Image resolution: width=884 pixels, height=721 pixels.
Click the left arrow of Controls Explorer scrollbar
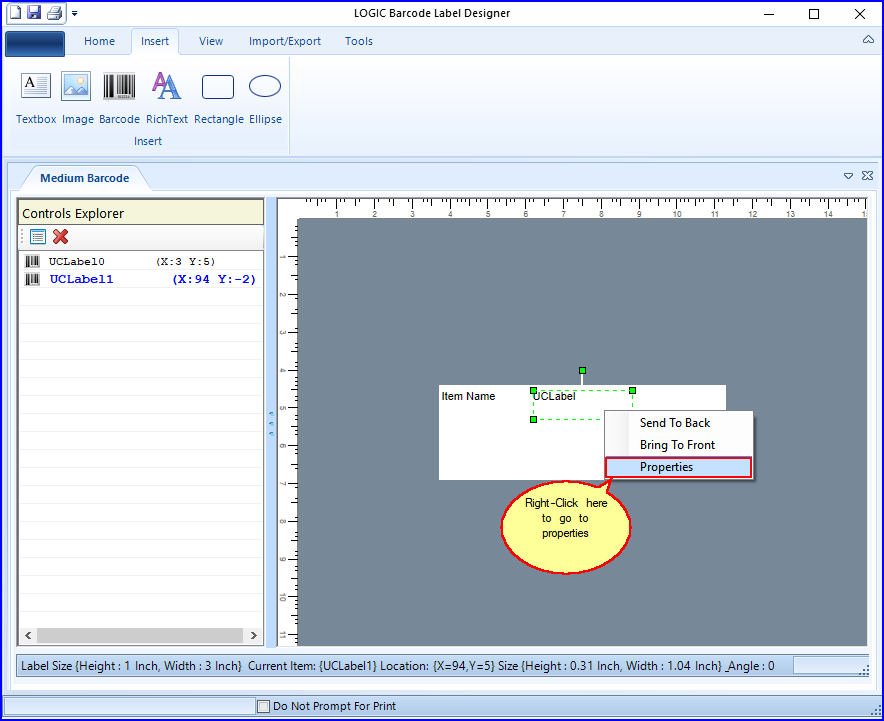click(28, 635)
